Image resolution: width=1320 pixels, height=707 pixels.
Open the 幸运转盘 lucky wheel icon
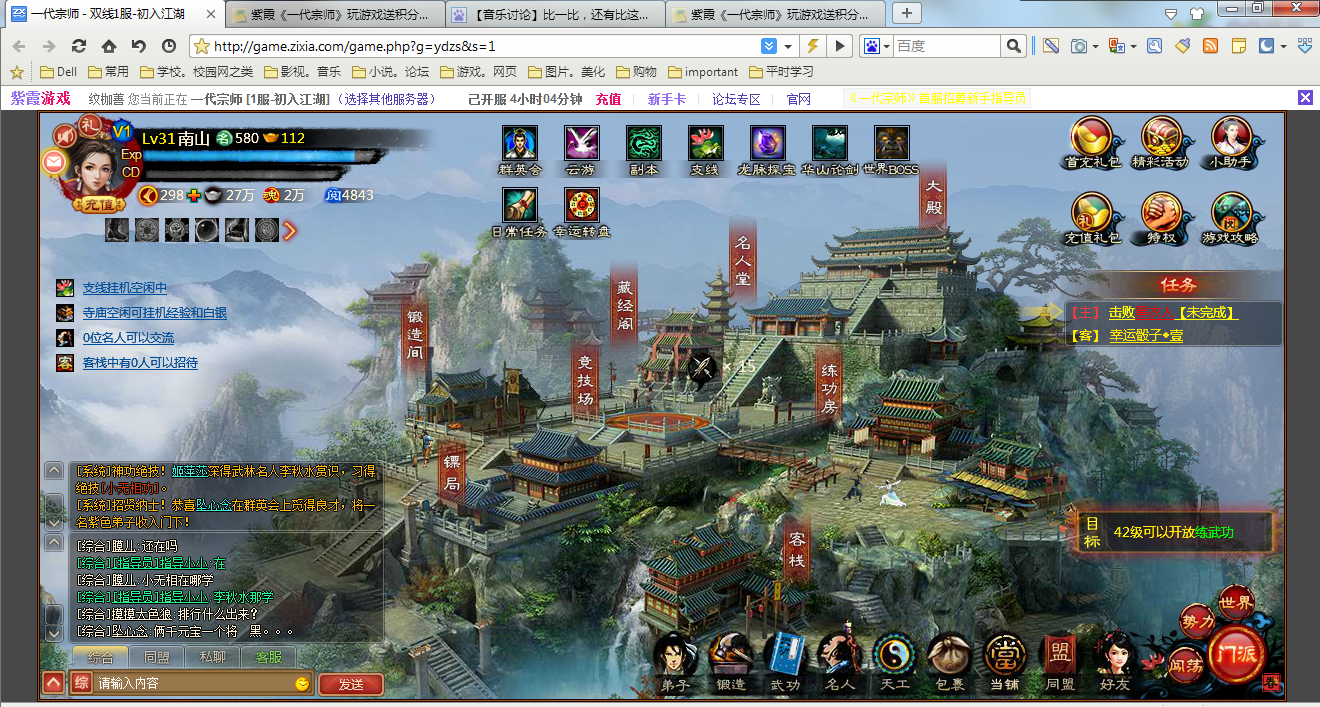581,212
